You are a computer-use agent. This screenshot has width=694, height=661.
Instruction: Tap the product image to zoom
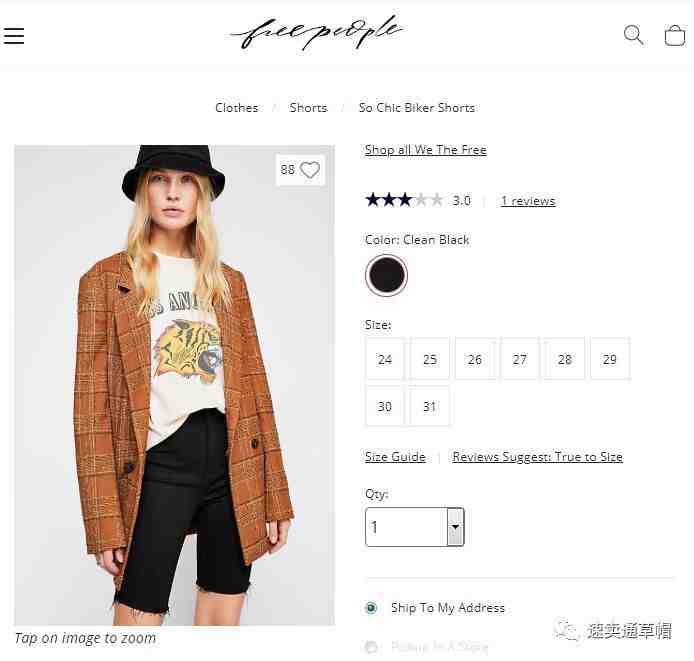(x=174, y=385)
